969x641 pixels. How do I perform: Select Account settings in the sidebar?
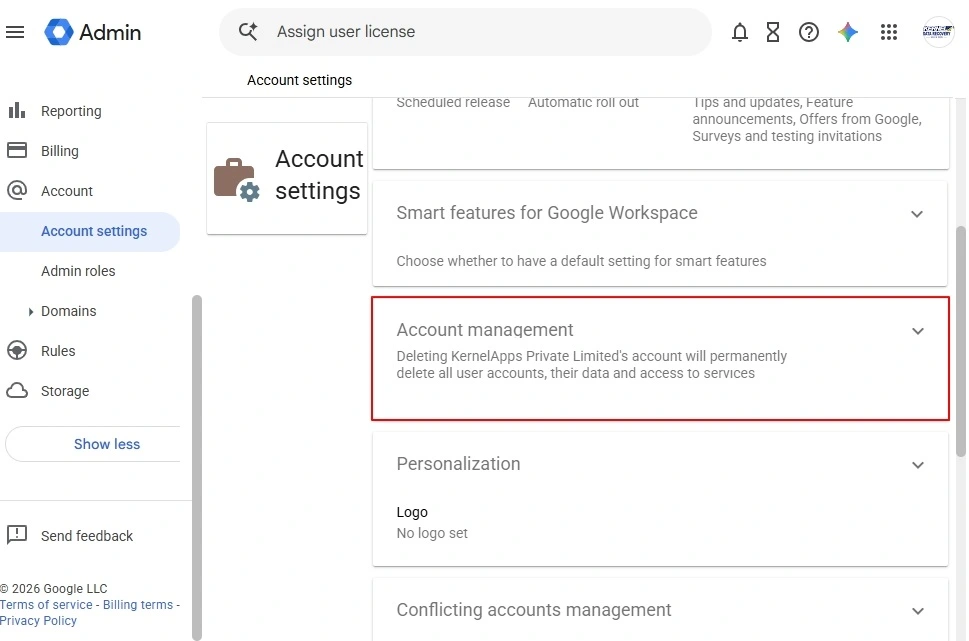tap(90, 231)
